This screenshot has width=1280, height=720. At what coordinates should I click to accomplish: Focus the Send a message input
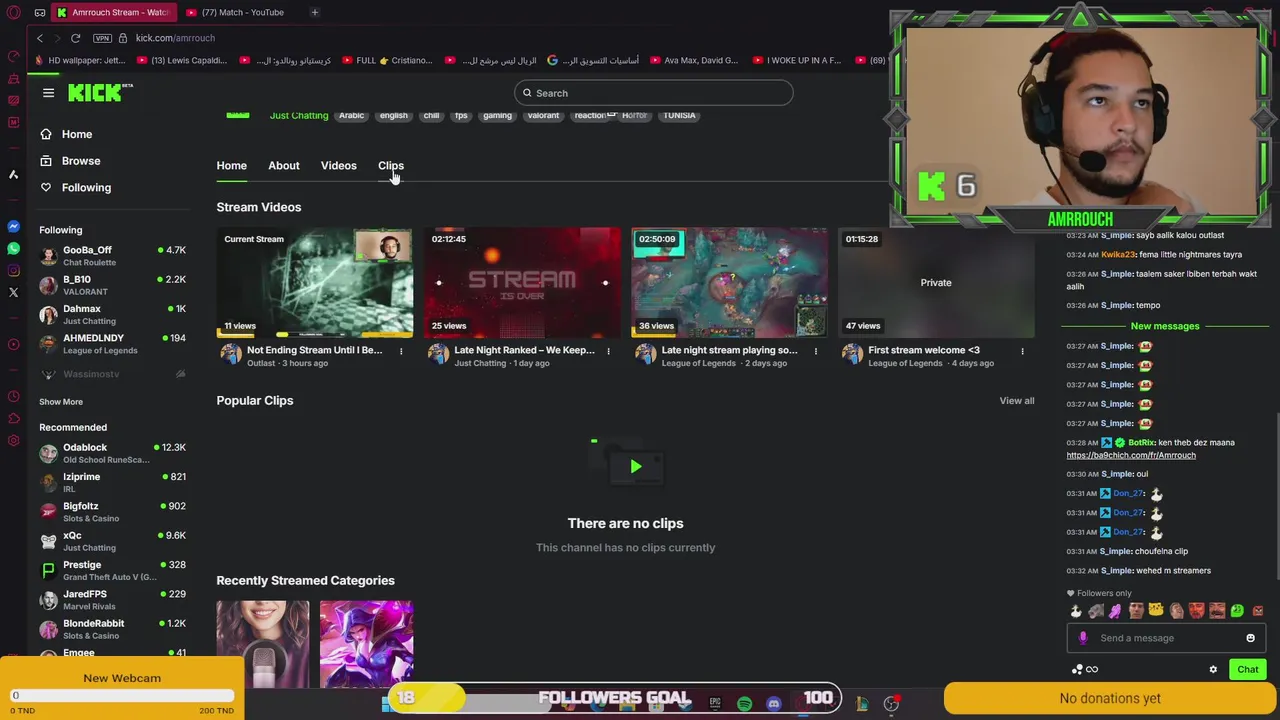coord(1166,638)
